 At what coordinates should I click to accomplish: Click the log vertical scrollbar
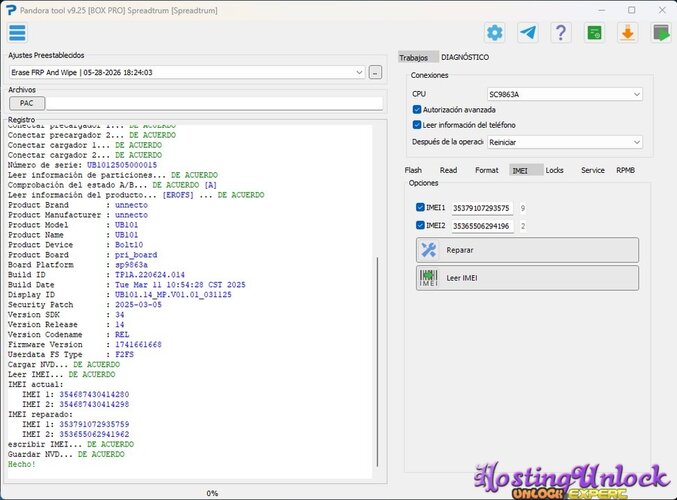pyautogui.click(x=377, y=362)
